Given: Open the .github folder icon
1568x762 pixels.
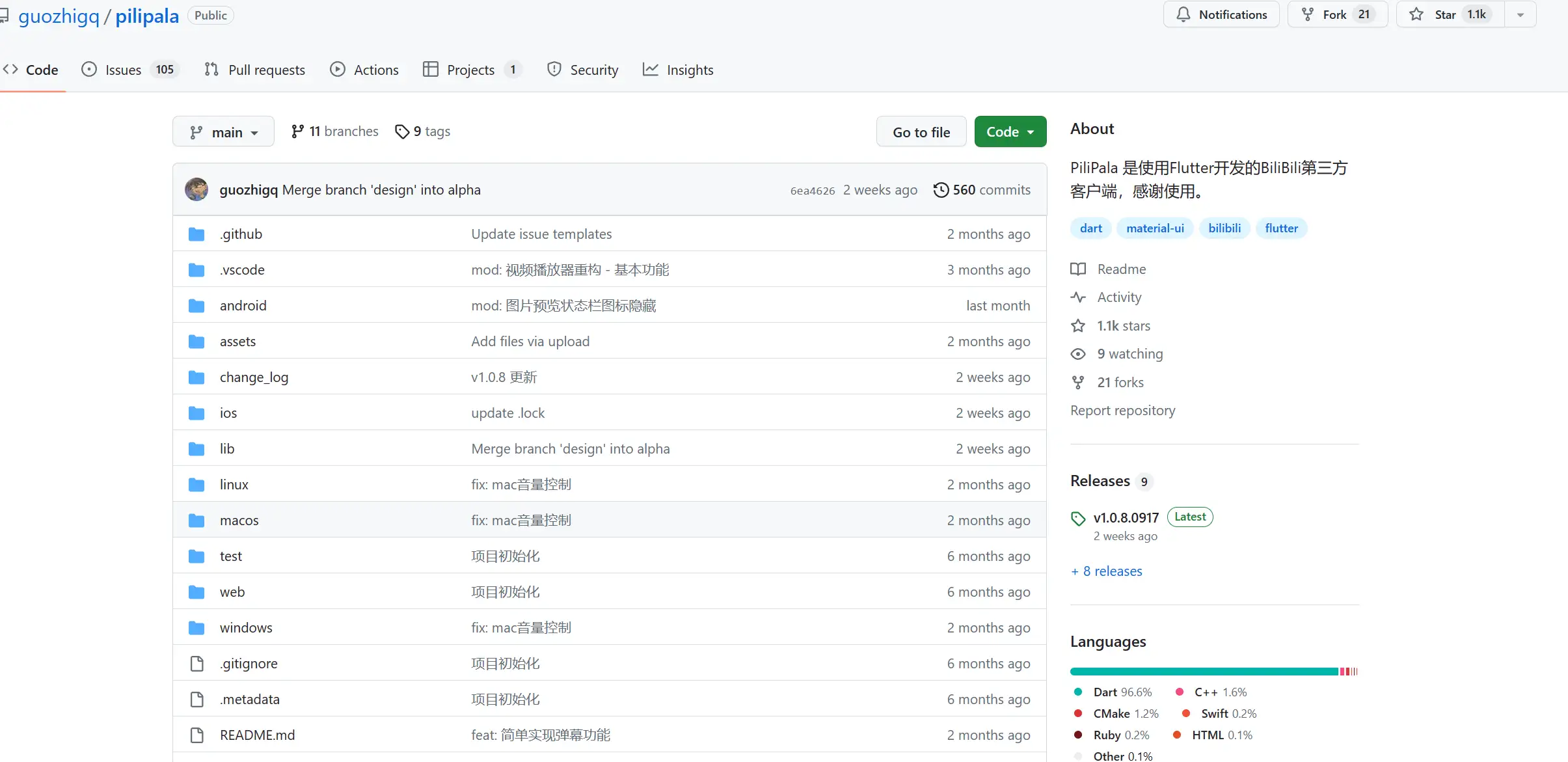Looking at the screenshot, I should [196, 234].
